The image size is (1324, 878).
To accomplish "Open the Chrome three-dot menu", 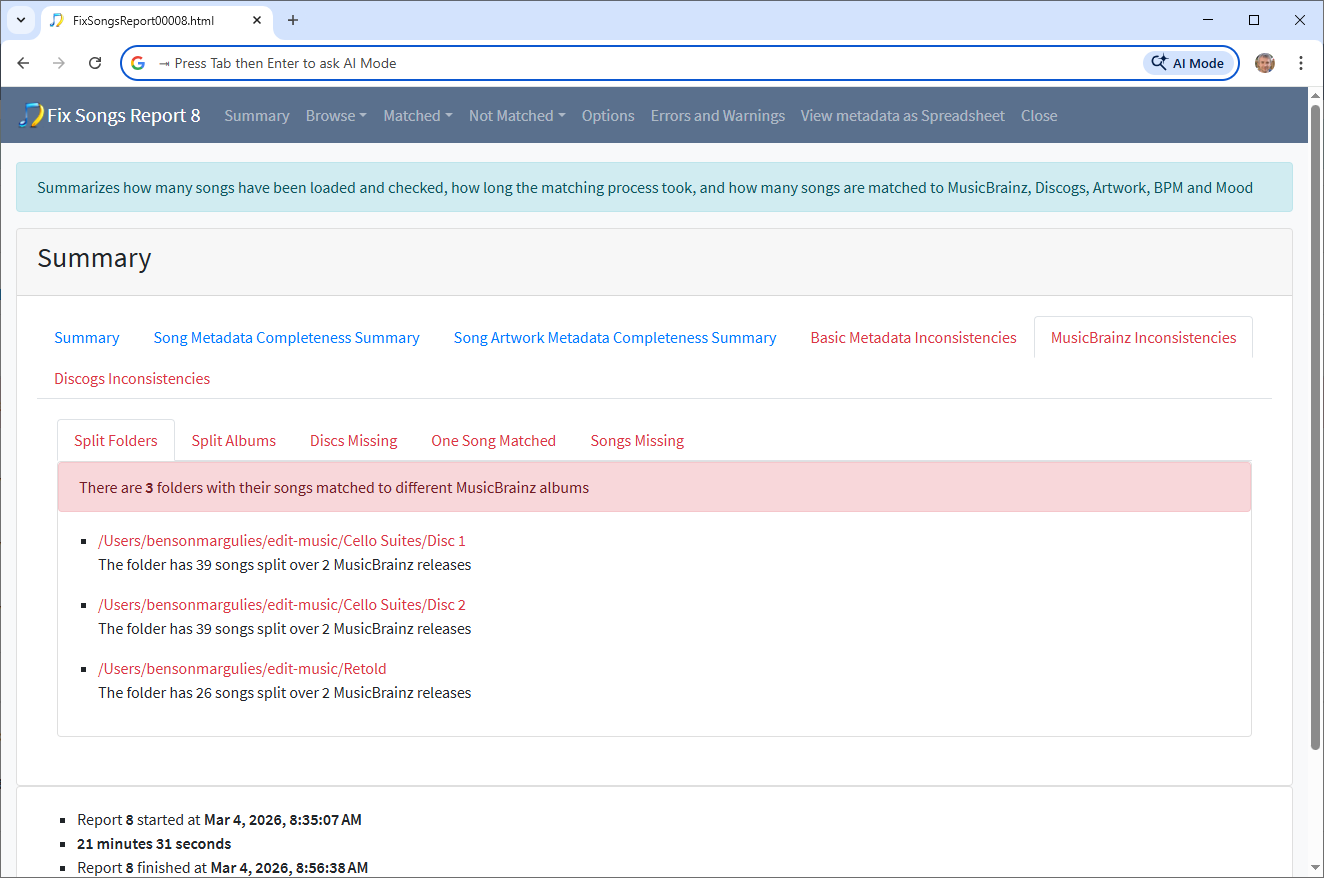I will [x=1300, y=63].
